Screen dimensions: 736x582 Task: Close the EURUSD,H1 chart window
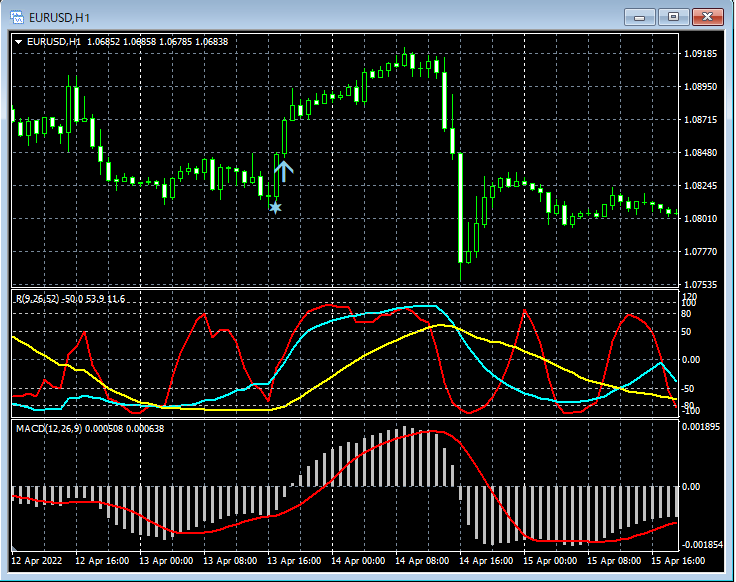tap(707, 17)
